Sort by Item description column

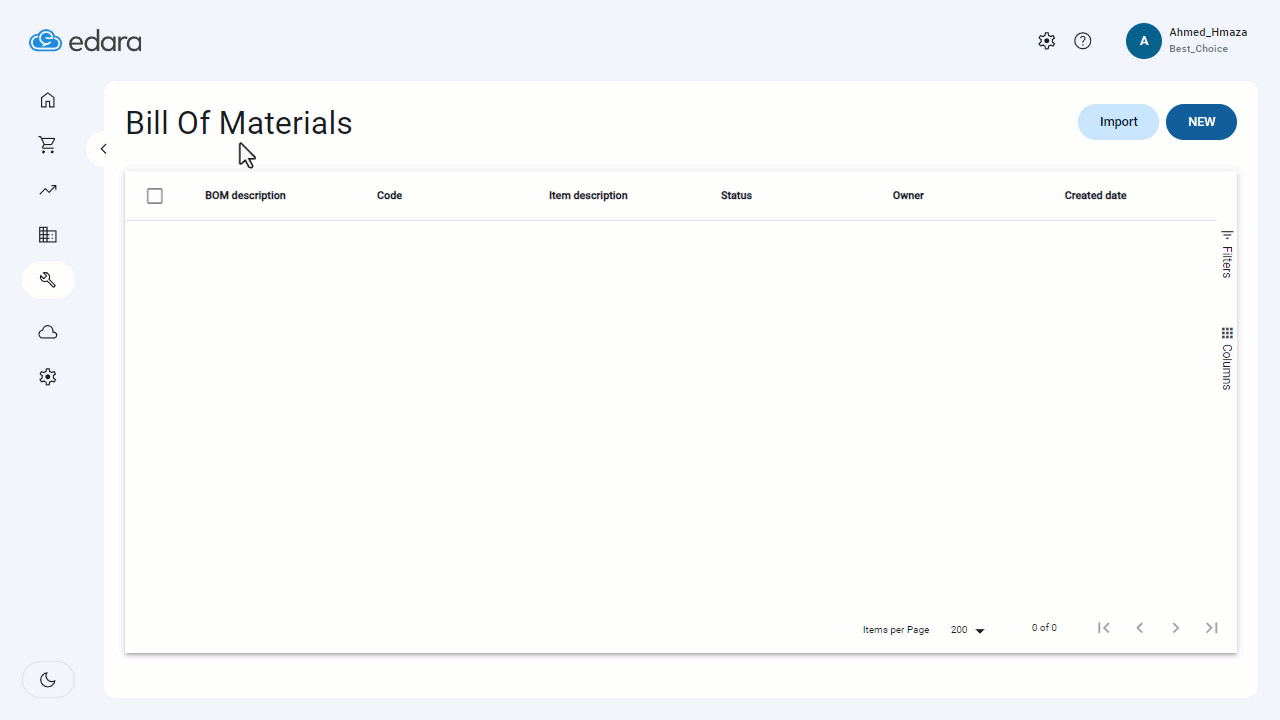pos(588,196)
